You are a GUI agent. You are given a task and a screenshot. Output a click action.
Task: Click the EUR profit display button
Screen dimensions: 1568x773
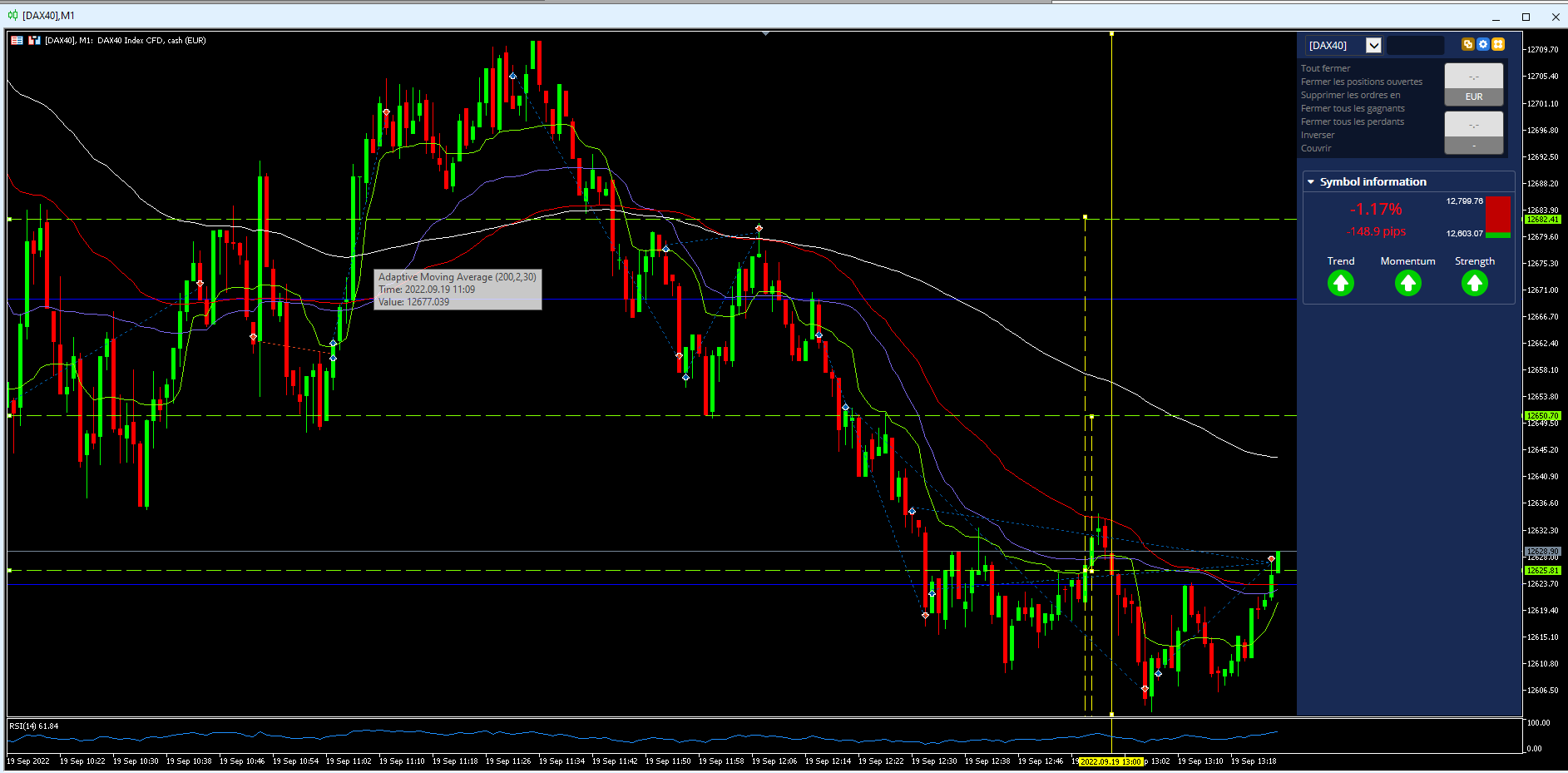click(x=1474, y=85)
